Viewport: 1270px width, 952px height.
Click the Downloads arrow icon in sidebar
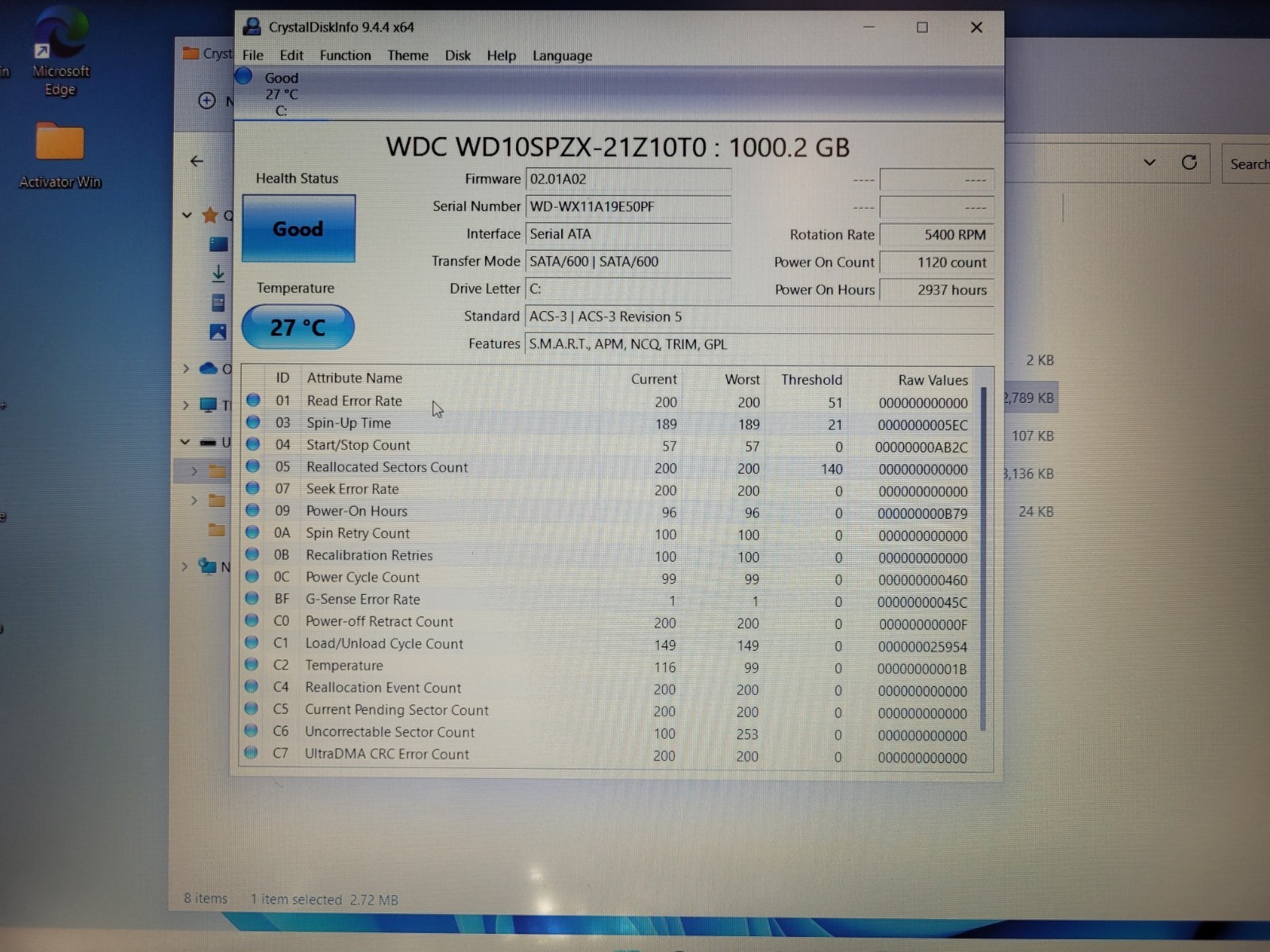218,274
